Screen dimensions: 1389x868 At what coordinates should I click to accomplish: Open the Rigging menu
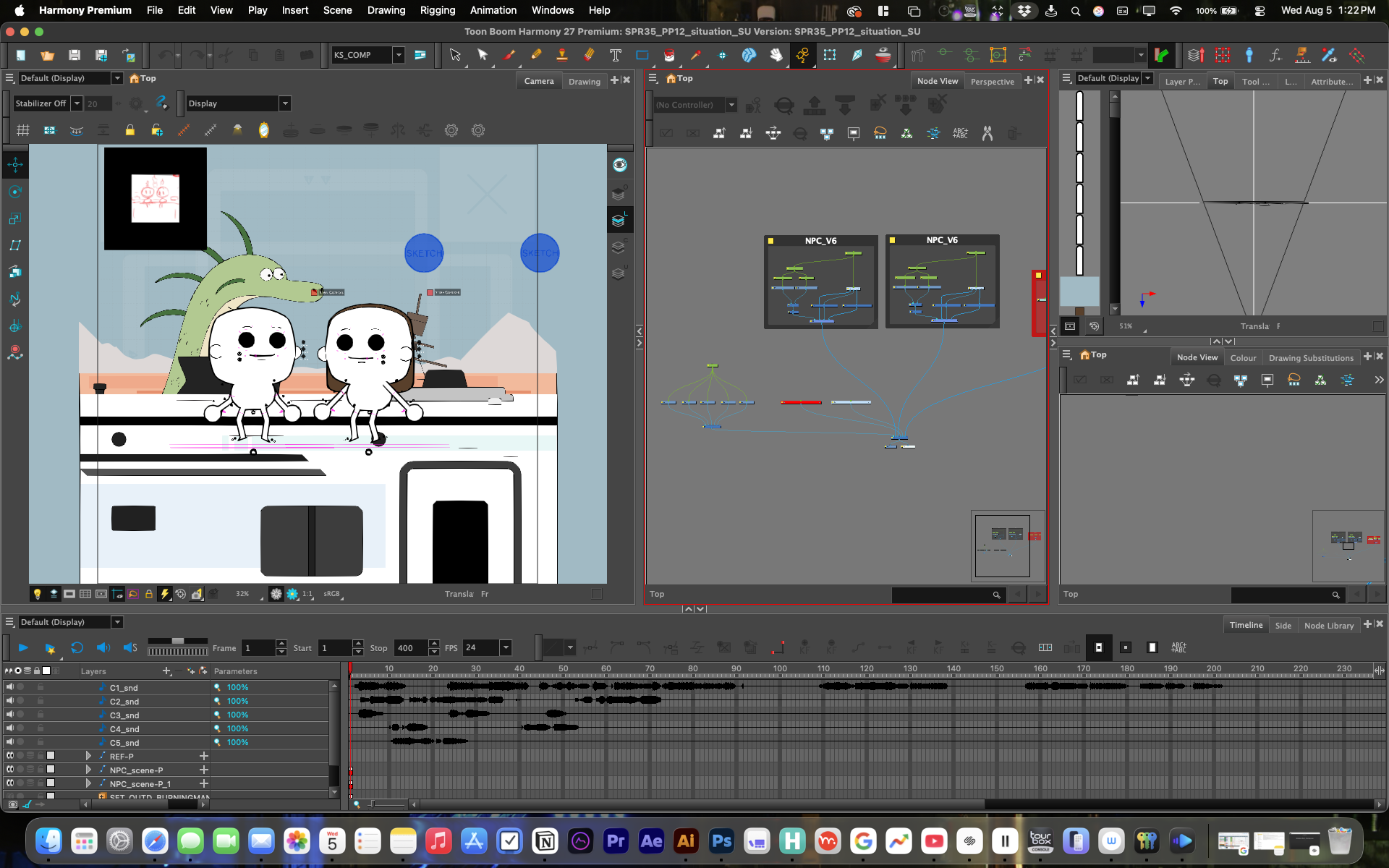(438, 10)
